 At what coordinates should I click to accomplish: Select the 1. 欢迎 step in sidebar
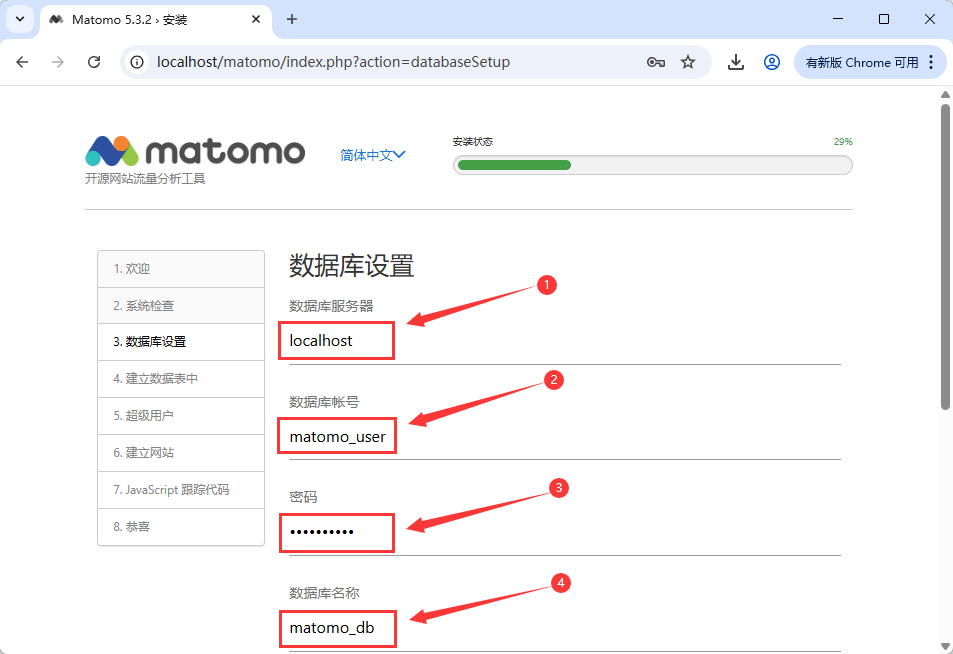(x=181, y=269)
